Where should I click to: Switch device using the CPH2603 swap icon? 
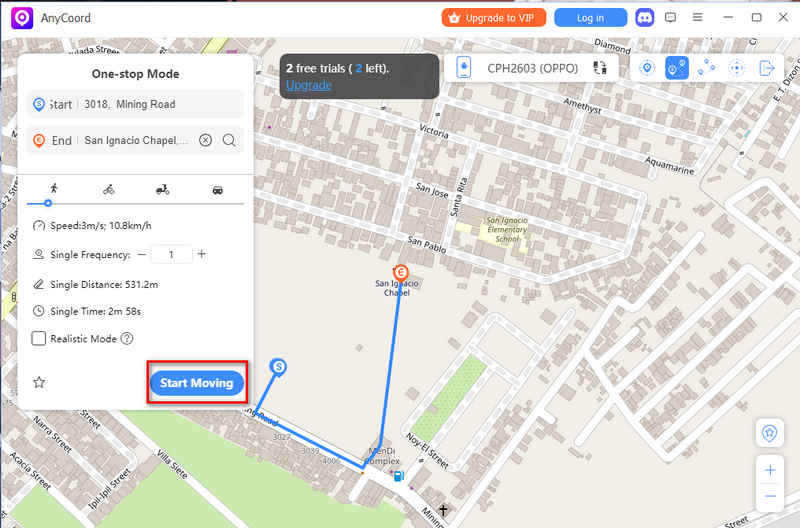click(x=600, y=68)
